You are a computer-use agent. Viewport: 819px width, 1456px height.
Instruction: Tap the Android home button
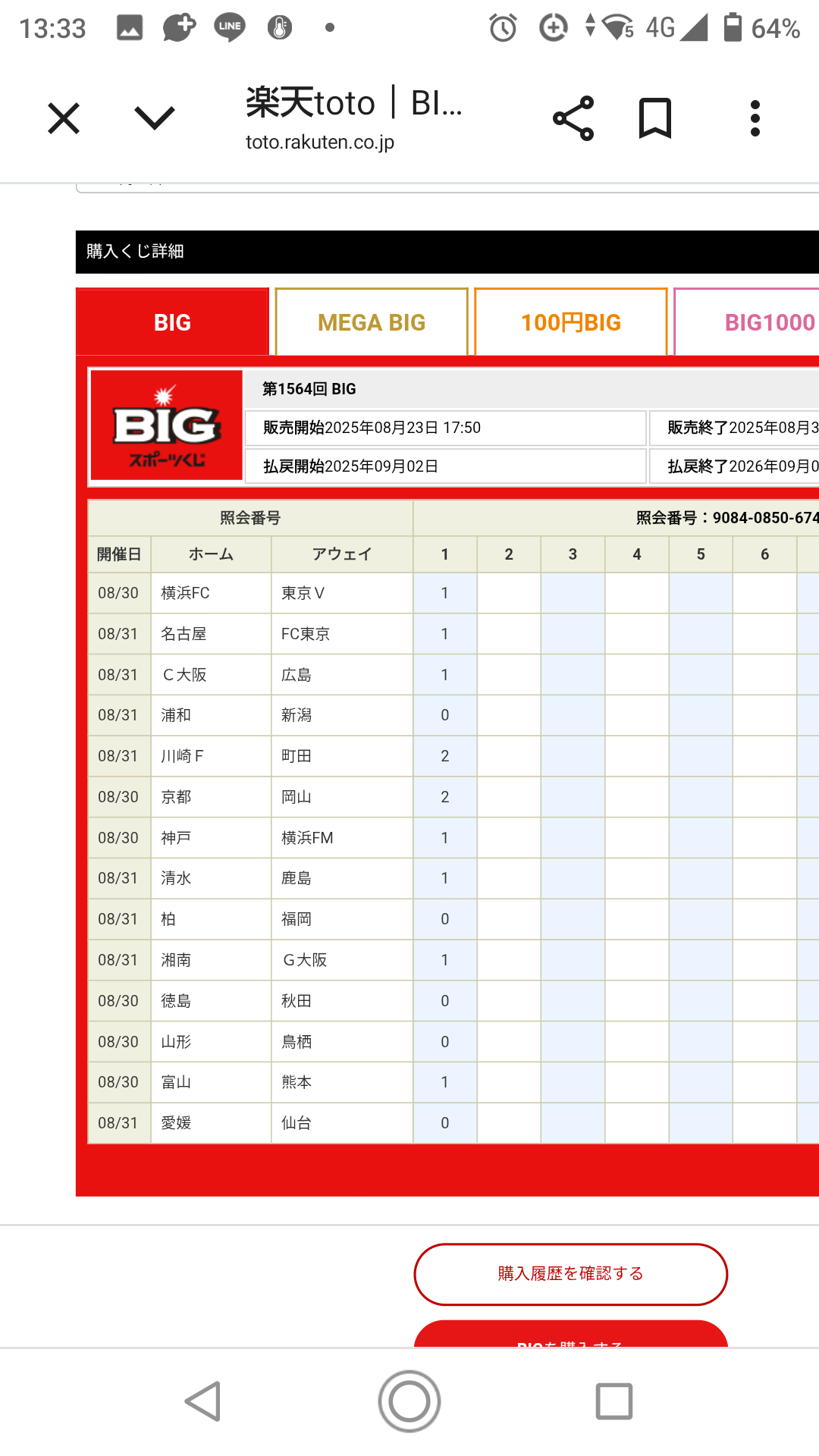click(409, 1401)
